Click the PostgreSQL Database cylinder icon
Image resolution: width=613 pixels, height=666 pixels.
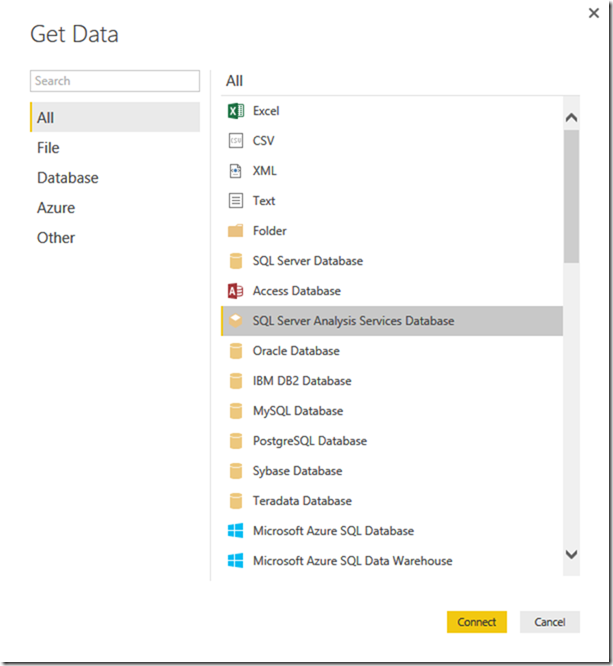click(235, 441)
